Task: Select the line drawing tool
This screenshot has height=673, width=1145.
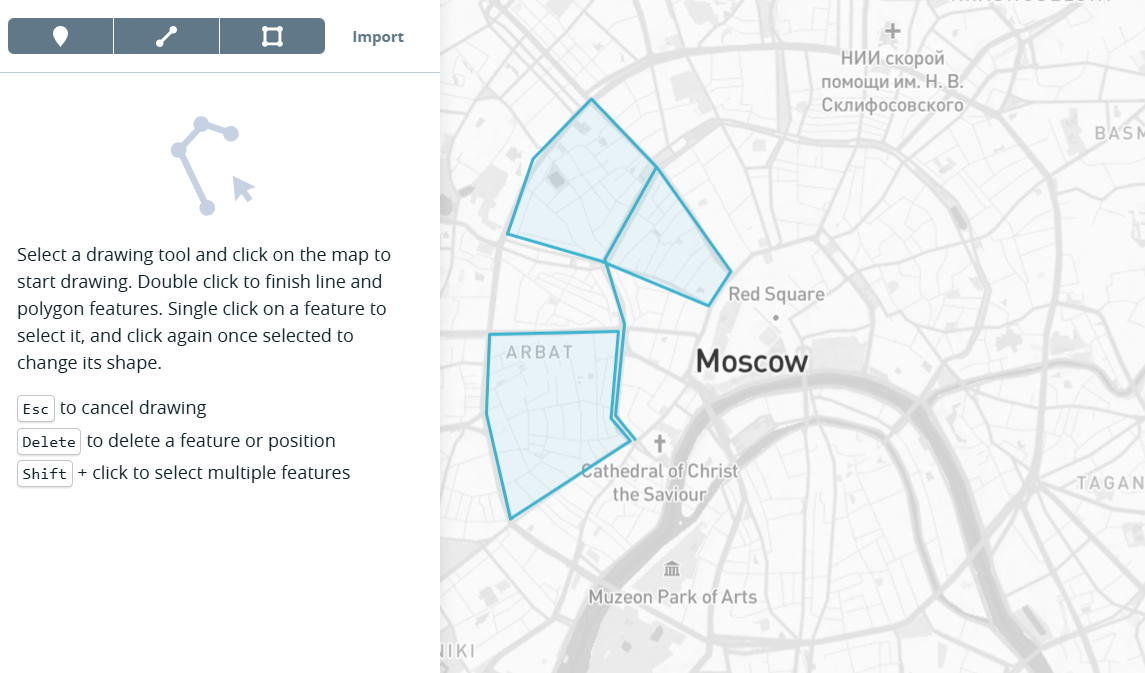Action: coord(166,37)
